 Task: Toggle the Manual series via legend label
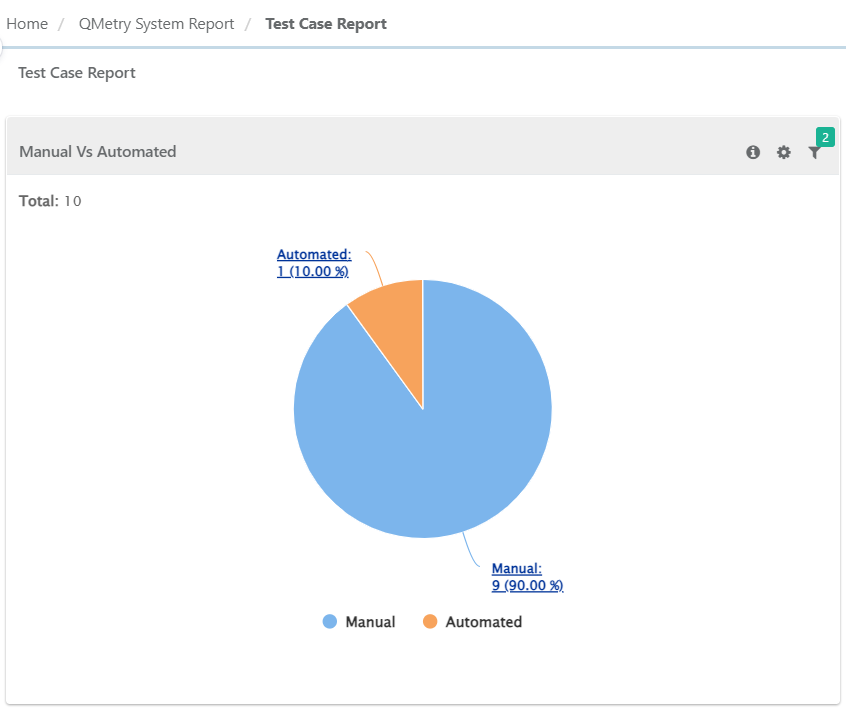pyautogui.click(x=370, y=622)
